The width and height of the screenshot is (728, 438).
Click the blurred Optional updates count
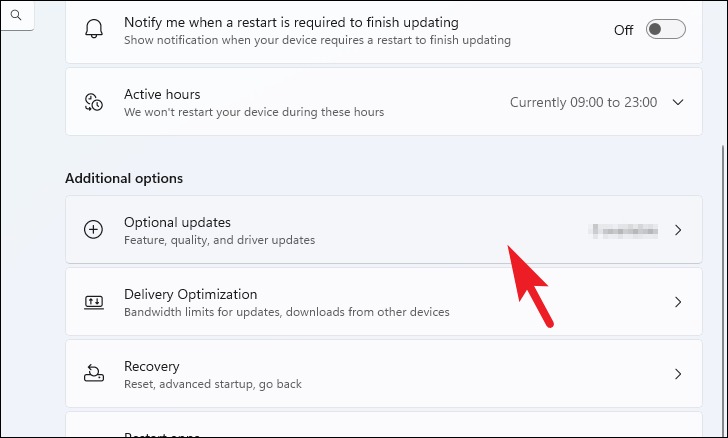(624, 230)
